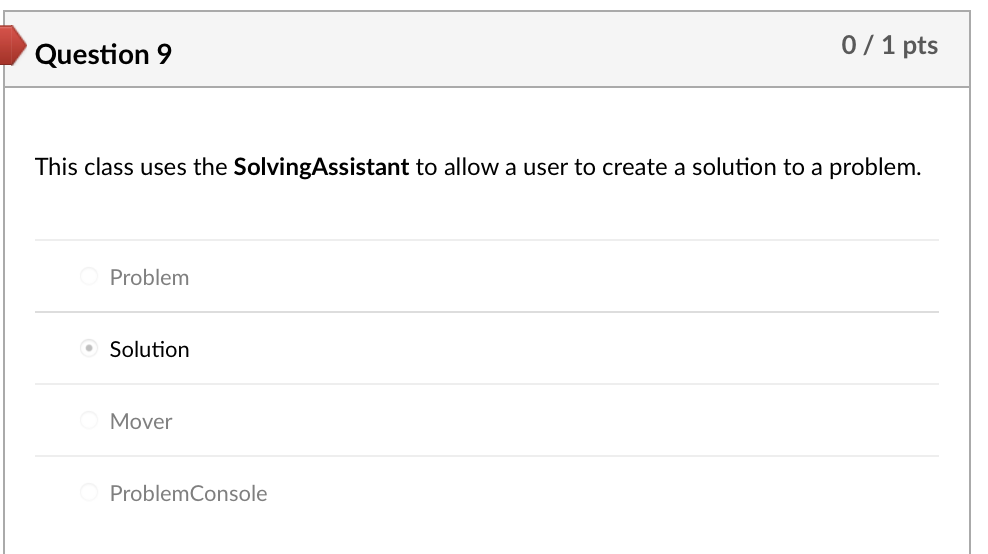Viewport: 988px width, 554px height.
Task: Click the Problem answer label
Action: (x=149, y=277)
